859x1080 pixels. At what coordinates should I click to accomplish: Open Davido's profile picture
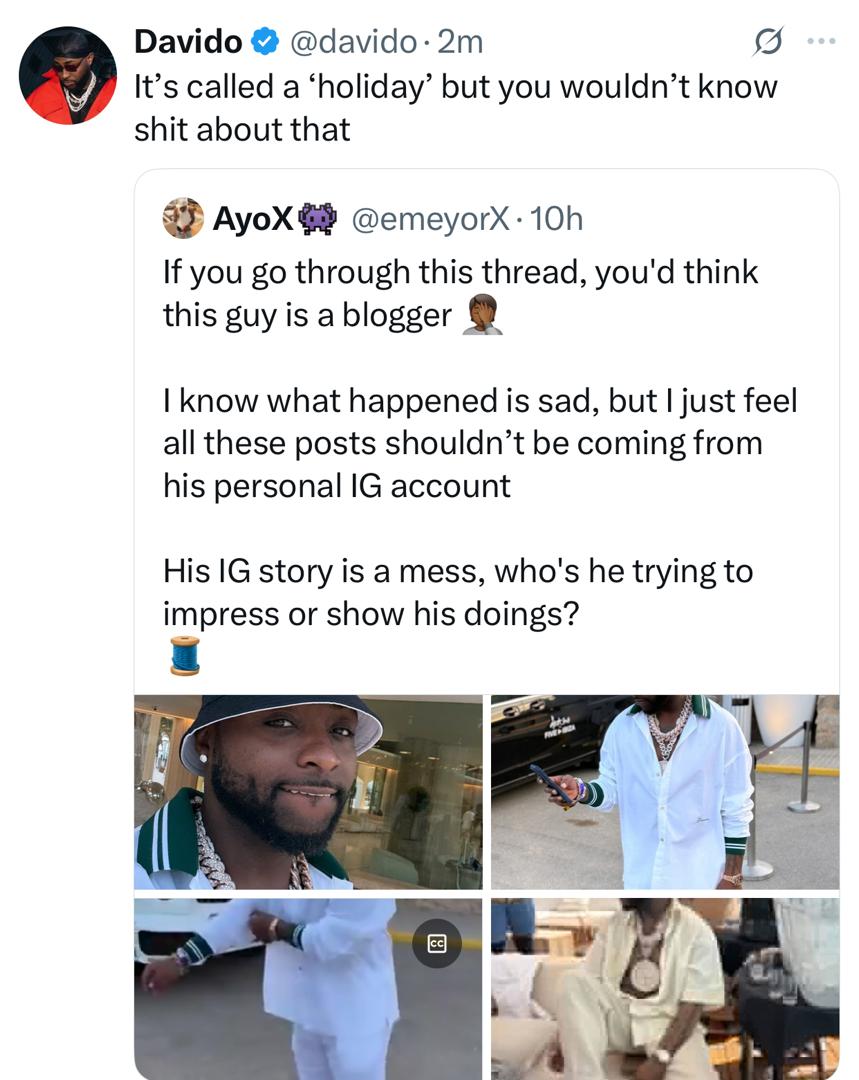click(x=69, y=77)
